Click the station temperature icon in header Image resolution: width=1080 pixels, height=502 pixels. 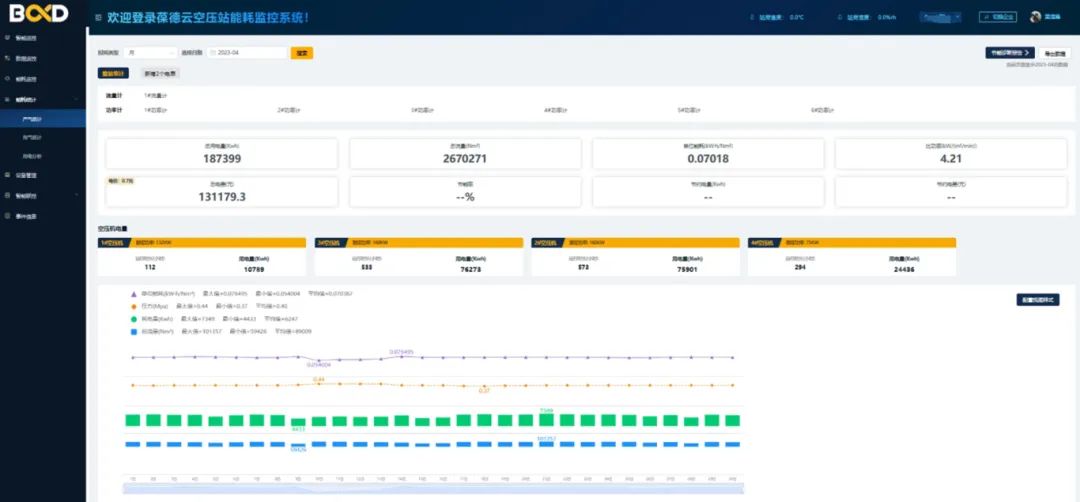coord(753,18)
